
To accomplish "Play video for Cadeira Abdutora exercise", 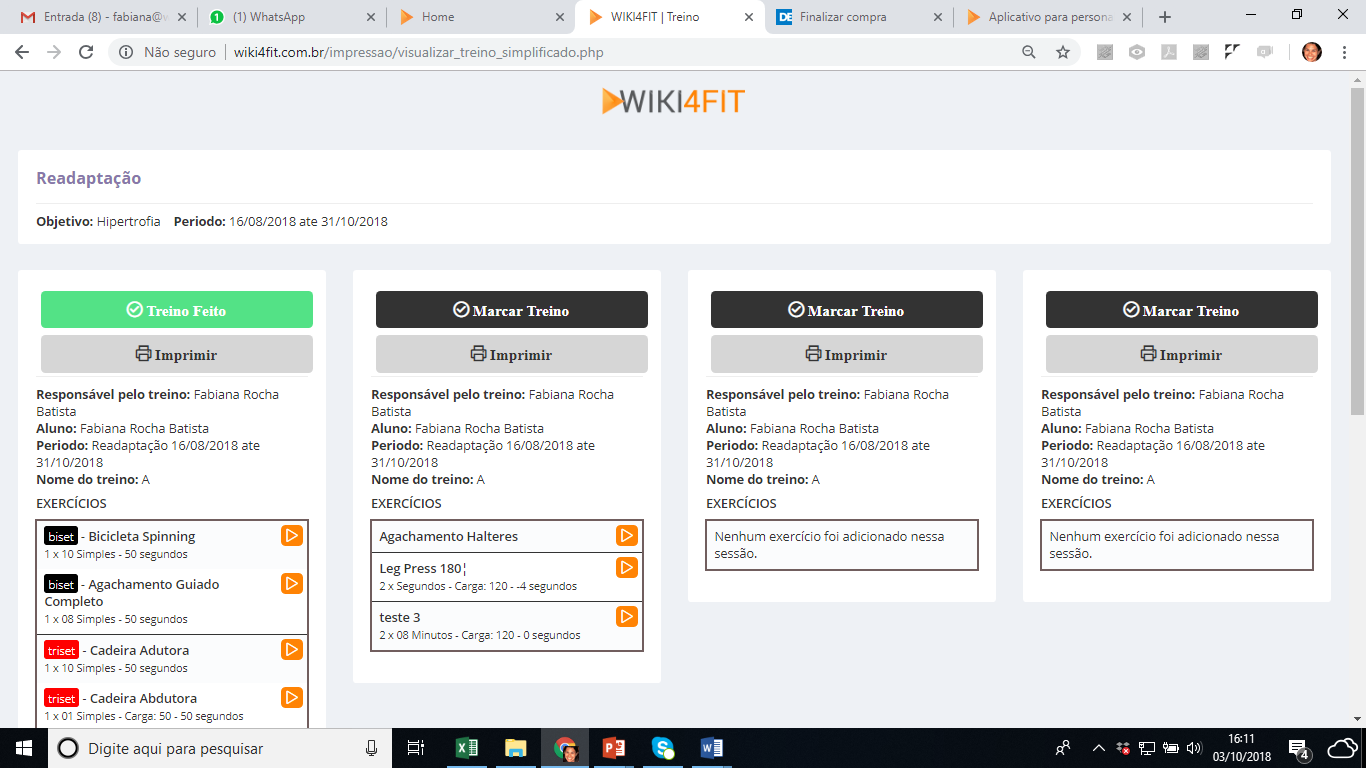I will pyautogui.click(x=292, y=697).
